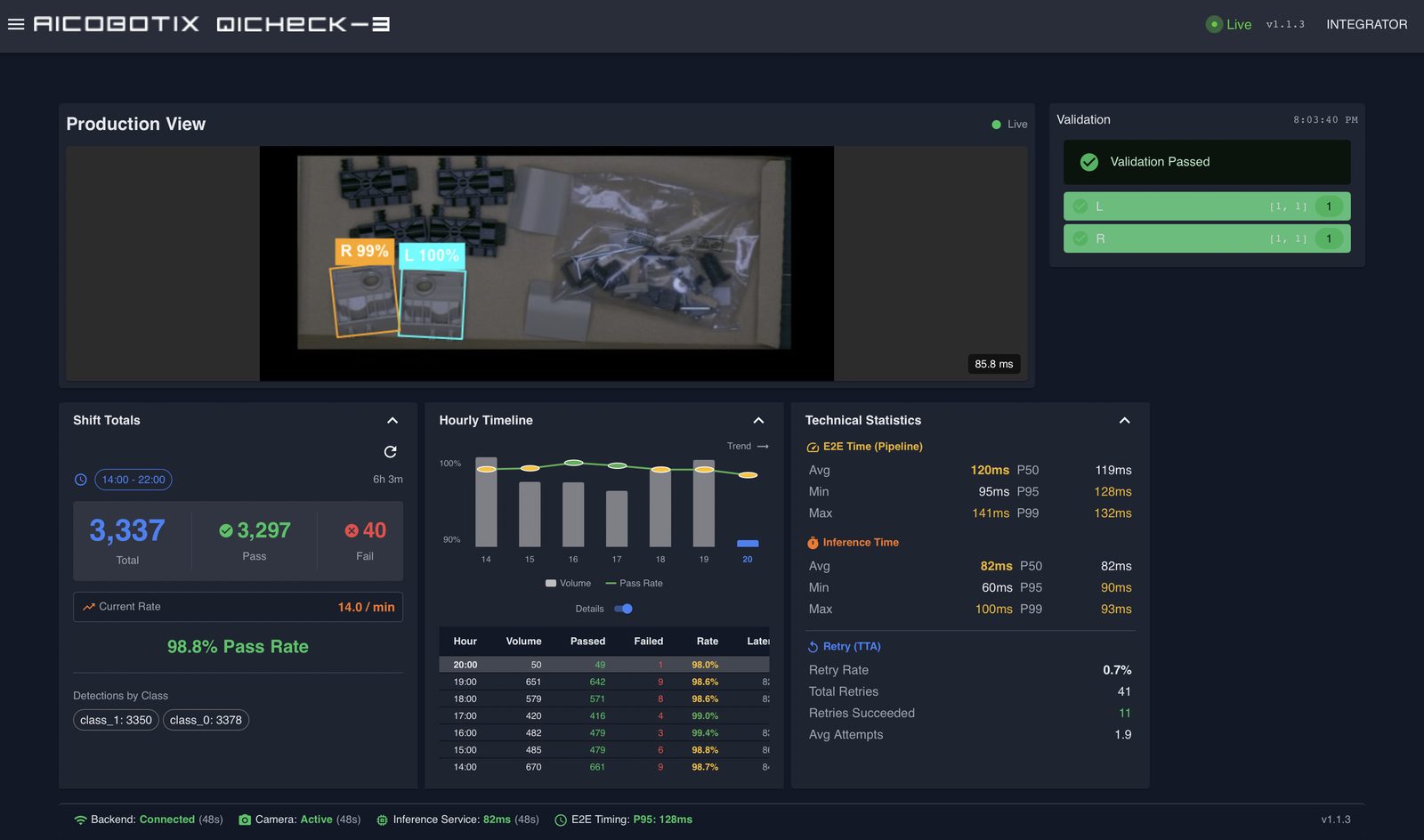Collapse the Shift Totals panel
1424x840 pixels.
[x=392, y=420]
